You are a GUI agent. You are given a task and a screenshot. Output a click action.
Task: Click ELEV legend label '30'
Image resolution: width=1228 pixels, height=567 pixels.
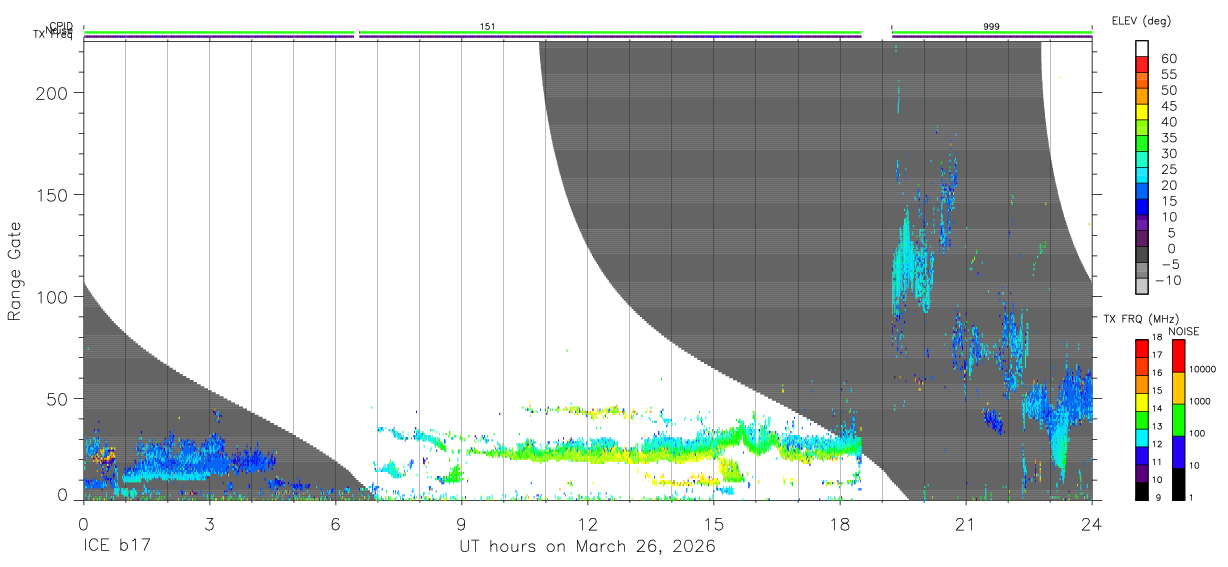(1171, 153)
